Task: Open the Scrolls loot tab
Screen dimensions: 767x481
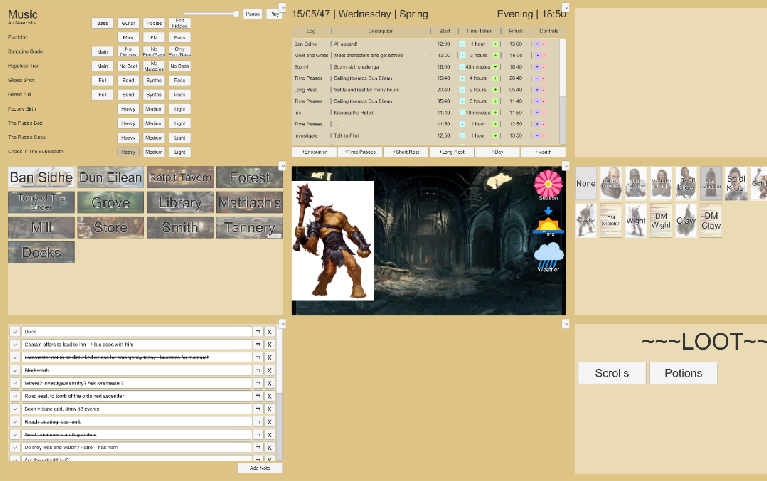Action: coord(611,373)
